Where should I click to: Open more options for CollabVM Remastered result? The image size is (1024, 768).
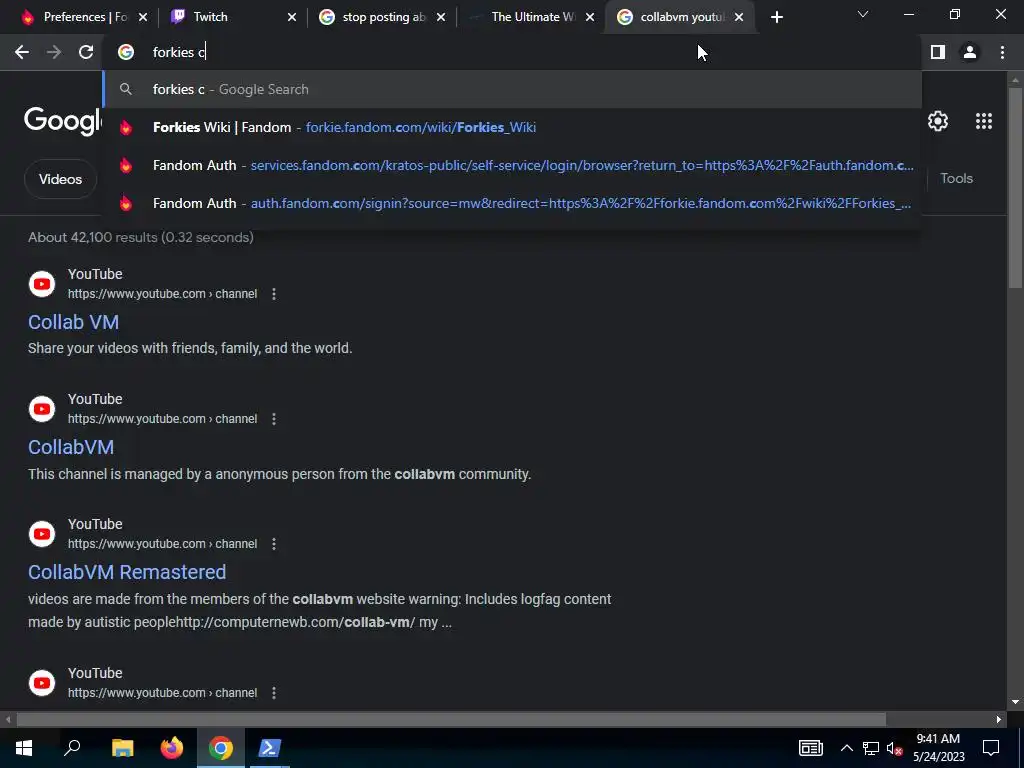click(x=274, y=544)
